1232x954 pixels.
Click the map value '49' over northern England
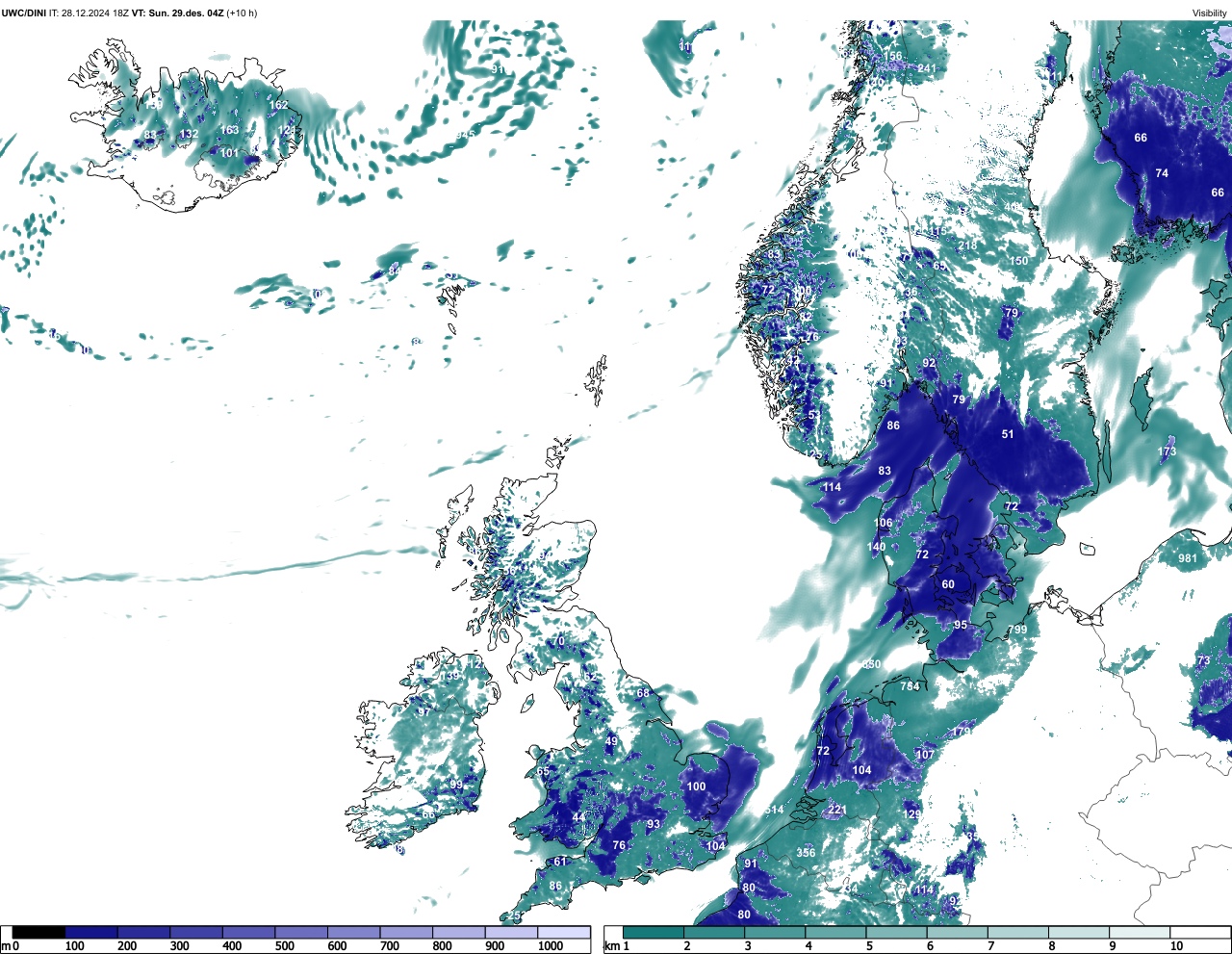point(611,741)
